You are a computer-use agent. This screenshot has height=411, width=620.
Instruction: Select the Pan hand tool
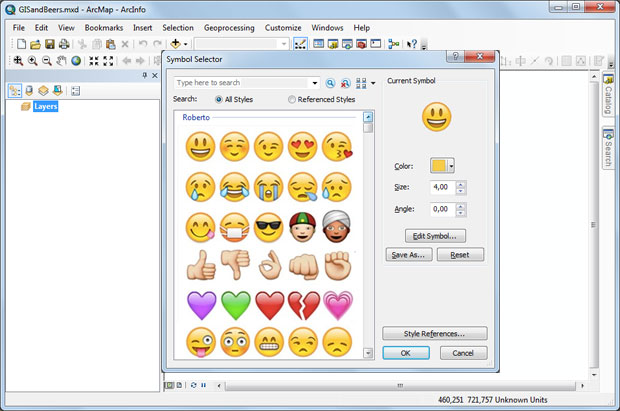click(x=61, y=61)
